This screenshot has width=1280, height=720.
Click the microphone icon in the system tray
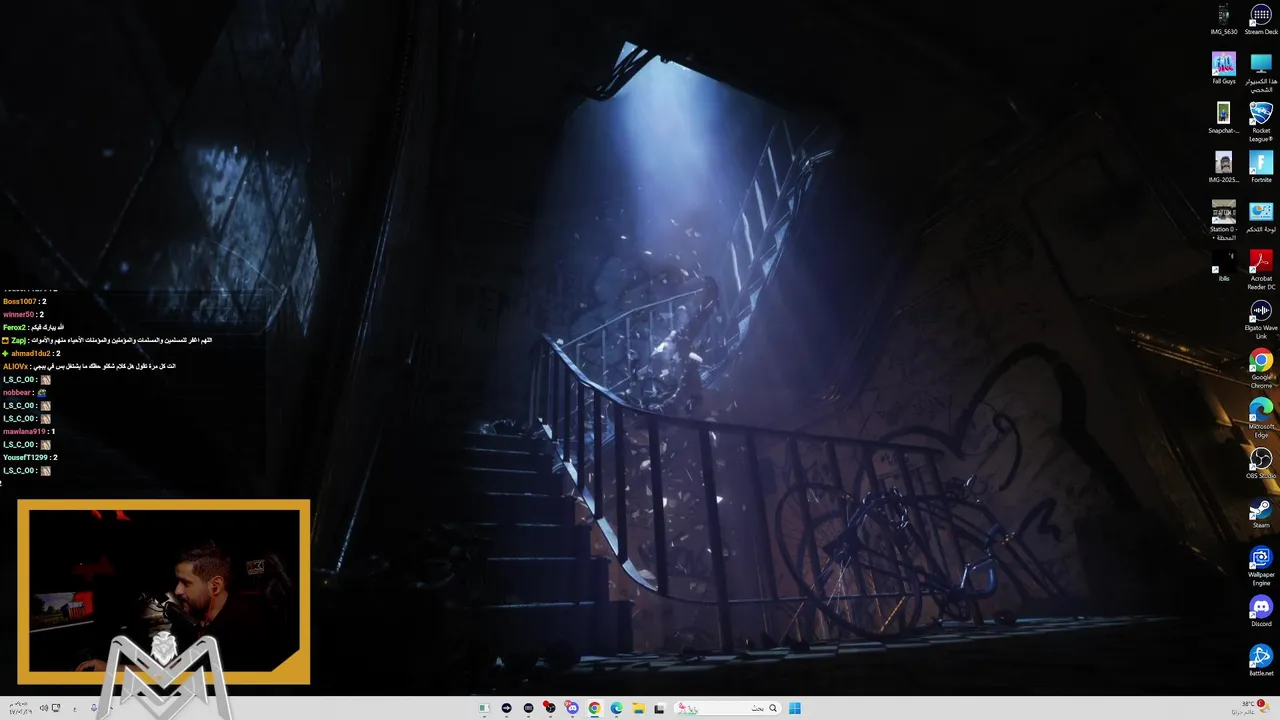pyautogui.click(x=94, y=708)
